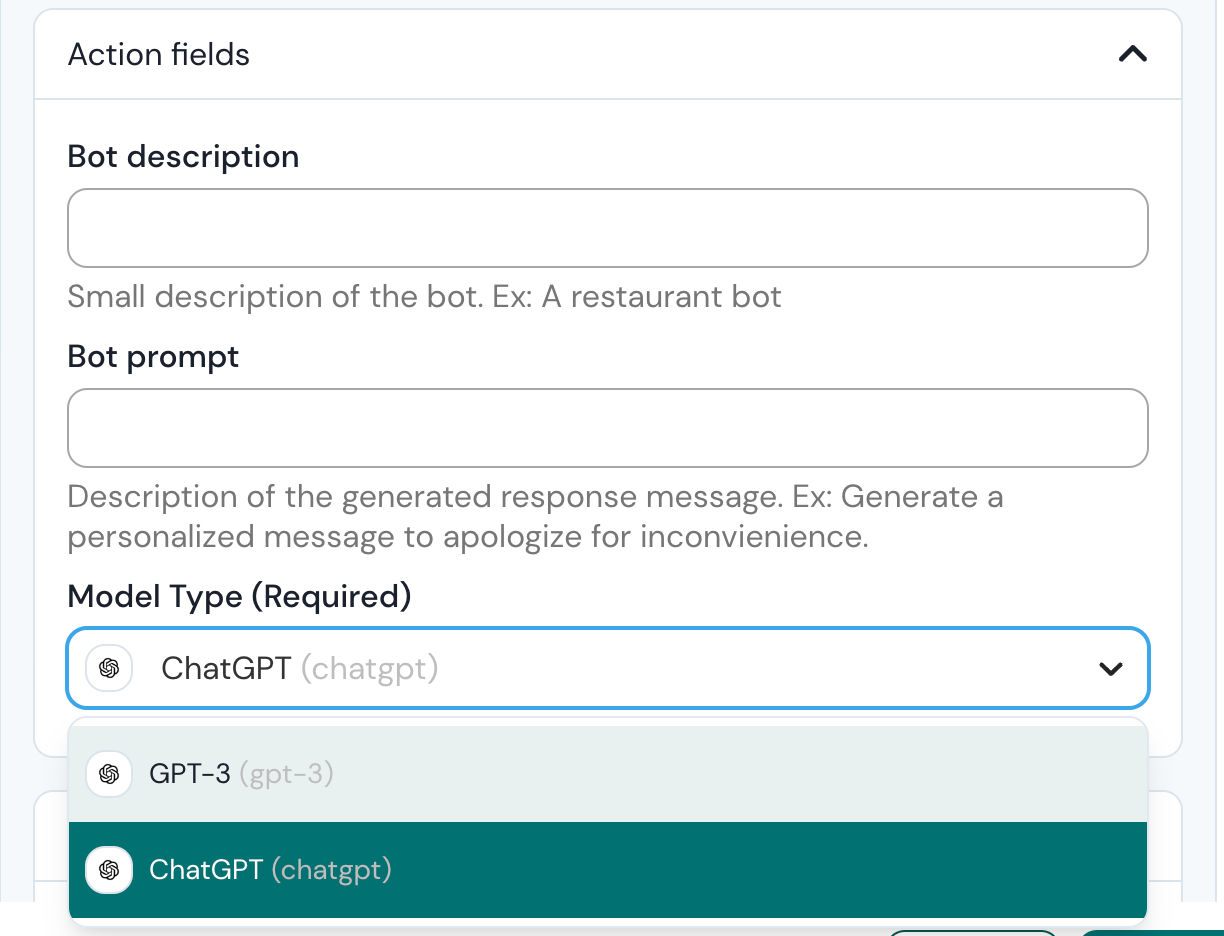This screenshot has width=1224, height=936.
Task: Click the Action fields header title
Action: point(159,54)
